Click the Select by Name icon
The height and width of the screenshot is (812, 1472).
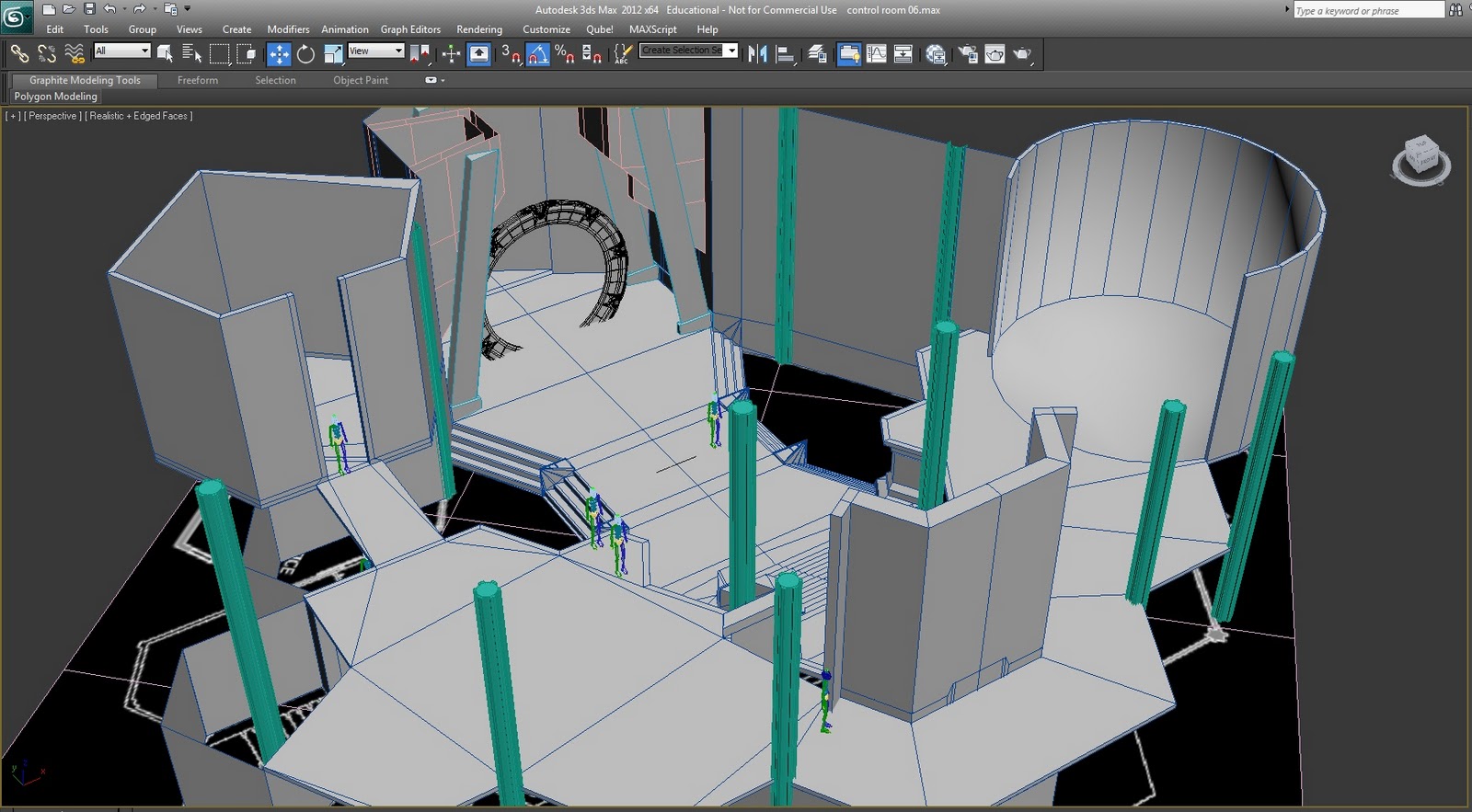pyautogui.click(x=190, y=54)
